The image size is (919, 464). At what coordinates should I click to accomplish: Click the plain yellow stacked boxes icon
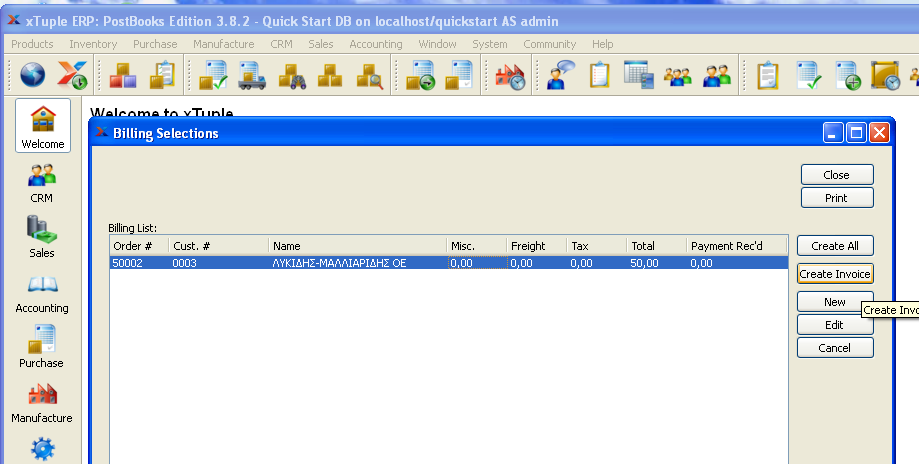point(330,76)
